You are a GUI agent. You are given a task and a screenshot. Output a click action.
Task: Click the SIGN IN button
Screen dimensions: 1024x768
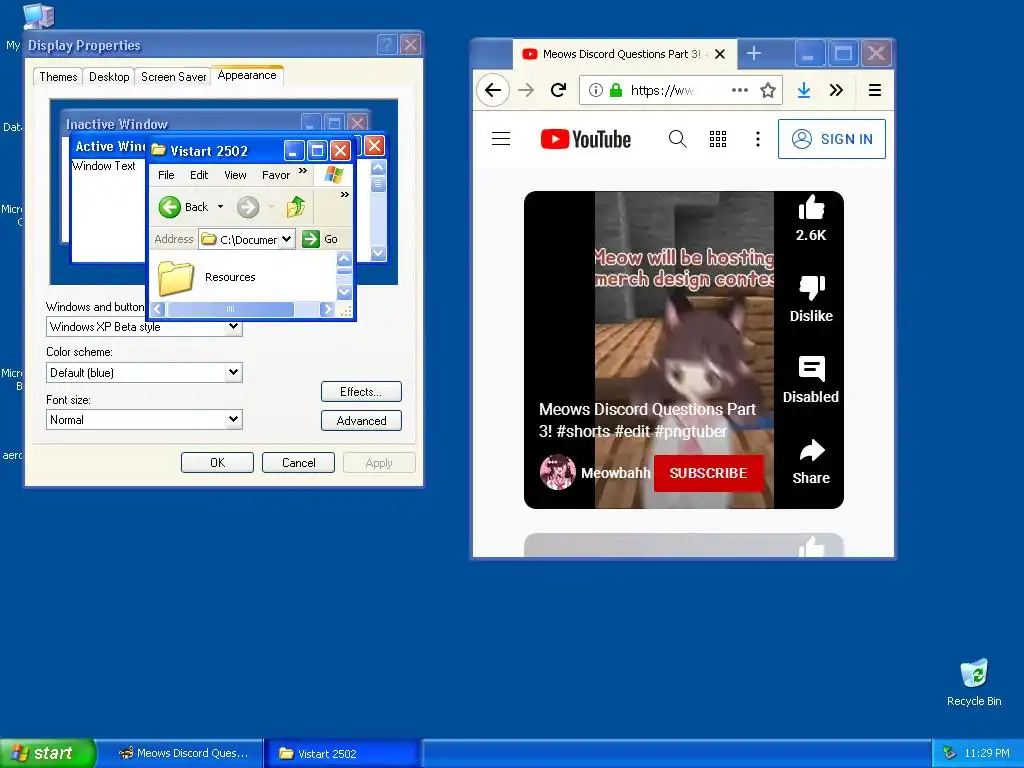point(831,138)
